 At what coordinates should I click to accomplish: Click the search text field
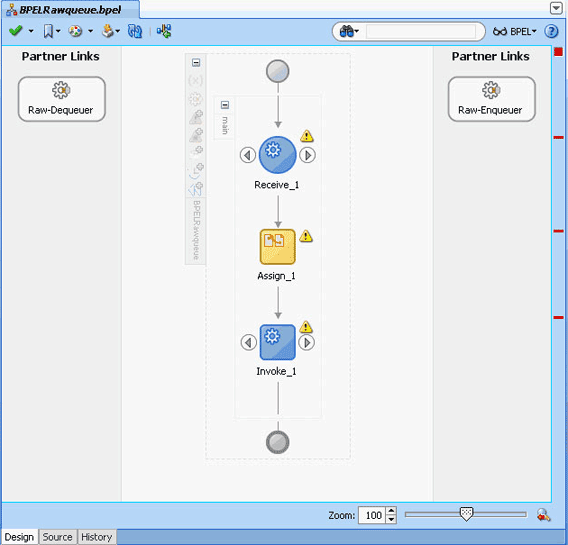click(x=421, y=32)
